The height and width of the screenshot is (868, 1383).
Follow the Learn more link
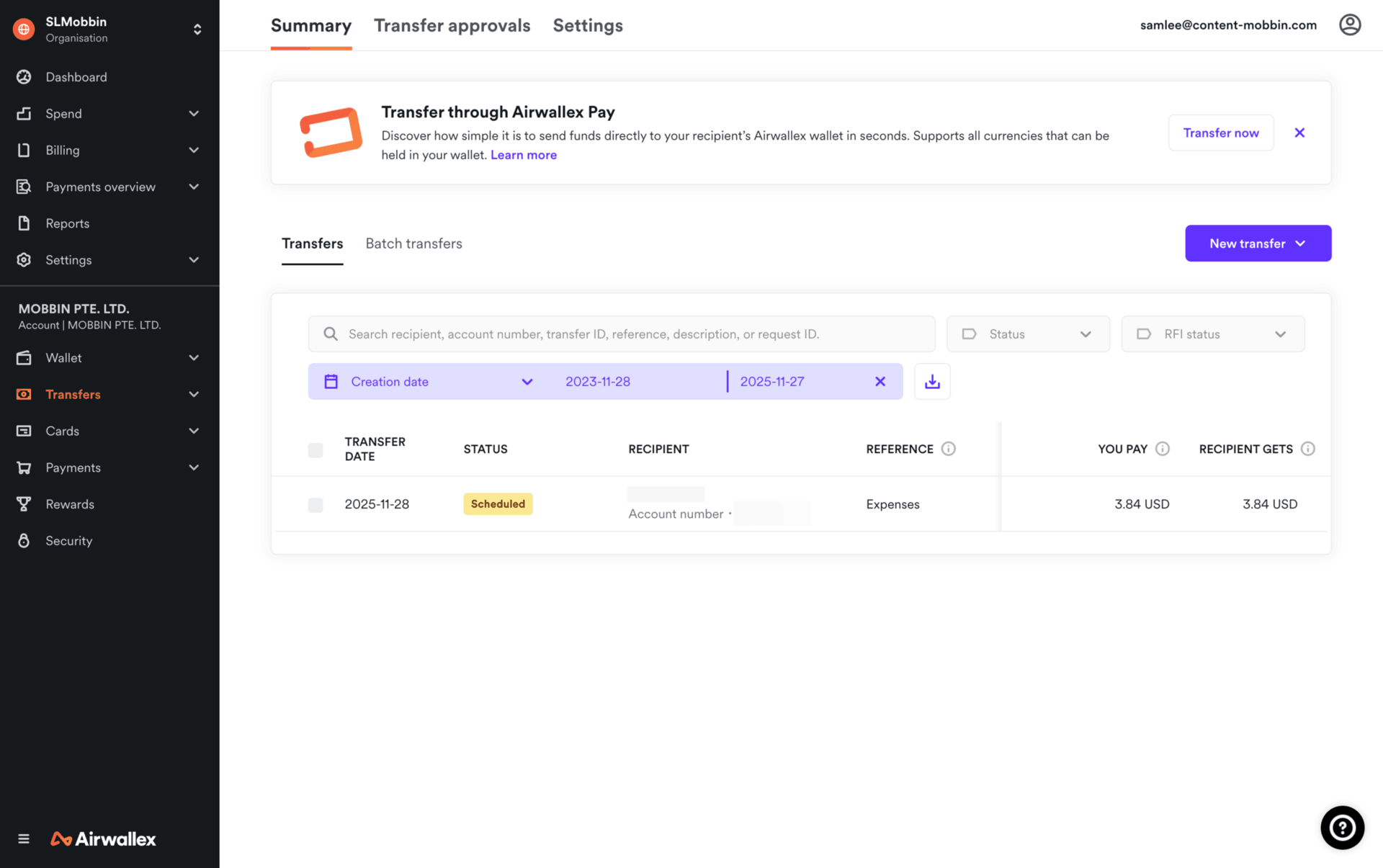pos(524,155)
